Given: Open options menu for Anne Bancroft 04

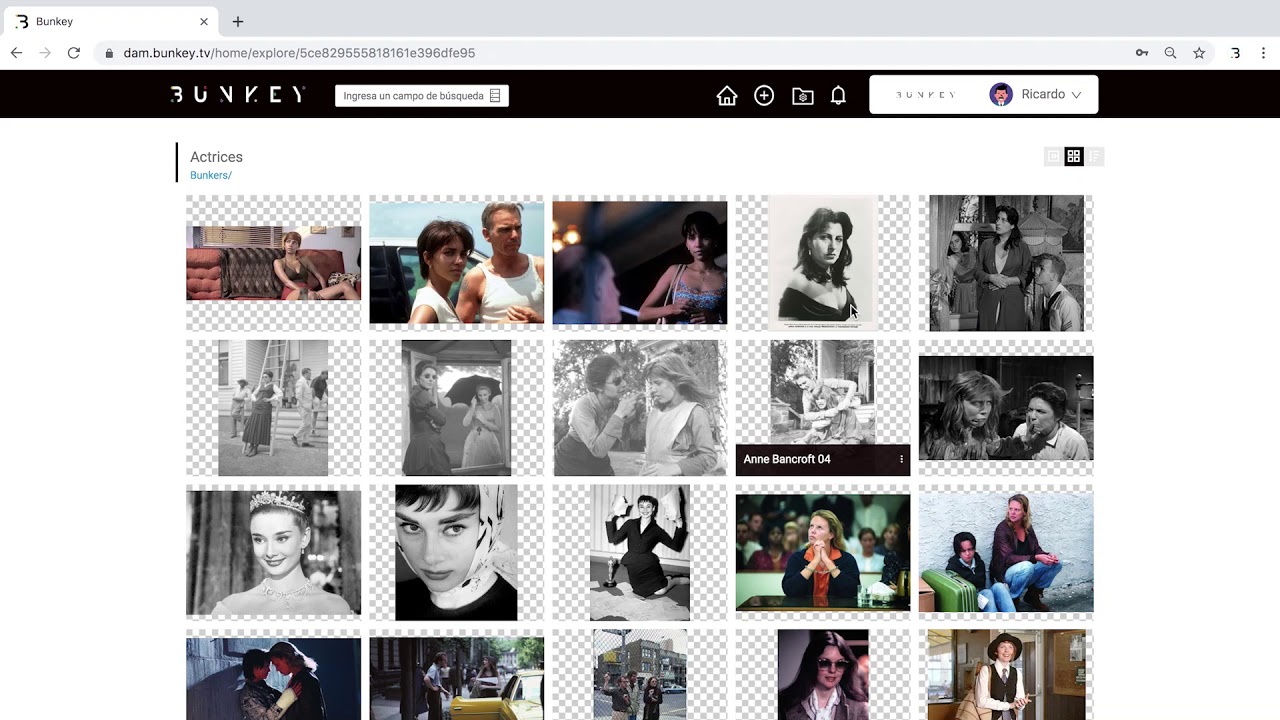Looking at the screenshot, I should [901, 459].
